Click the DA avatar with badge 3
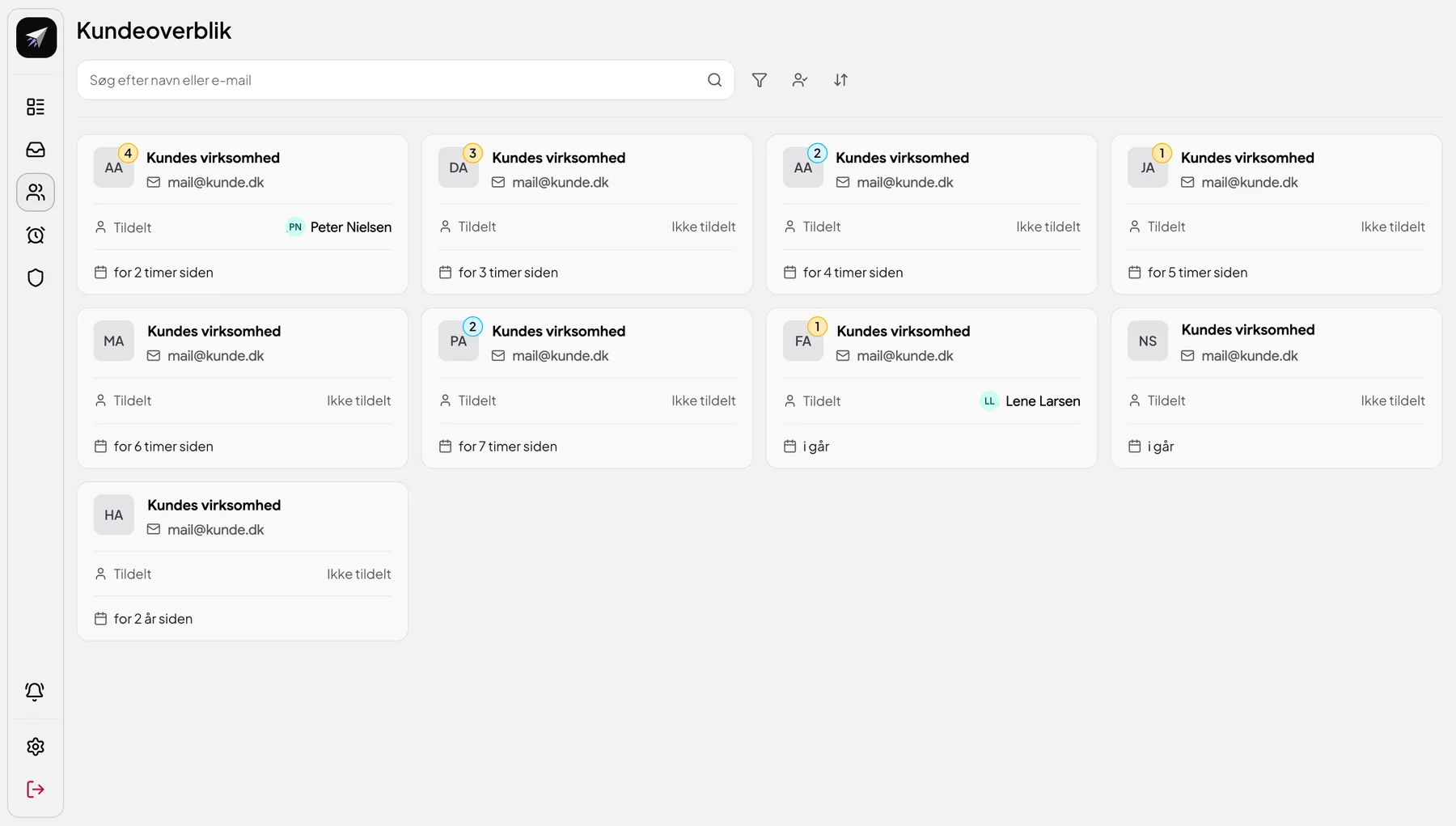The image size is (1456, 826). [x=459, y=167]
